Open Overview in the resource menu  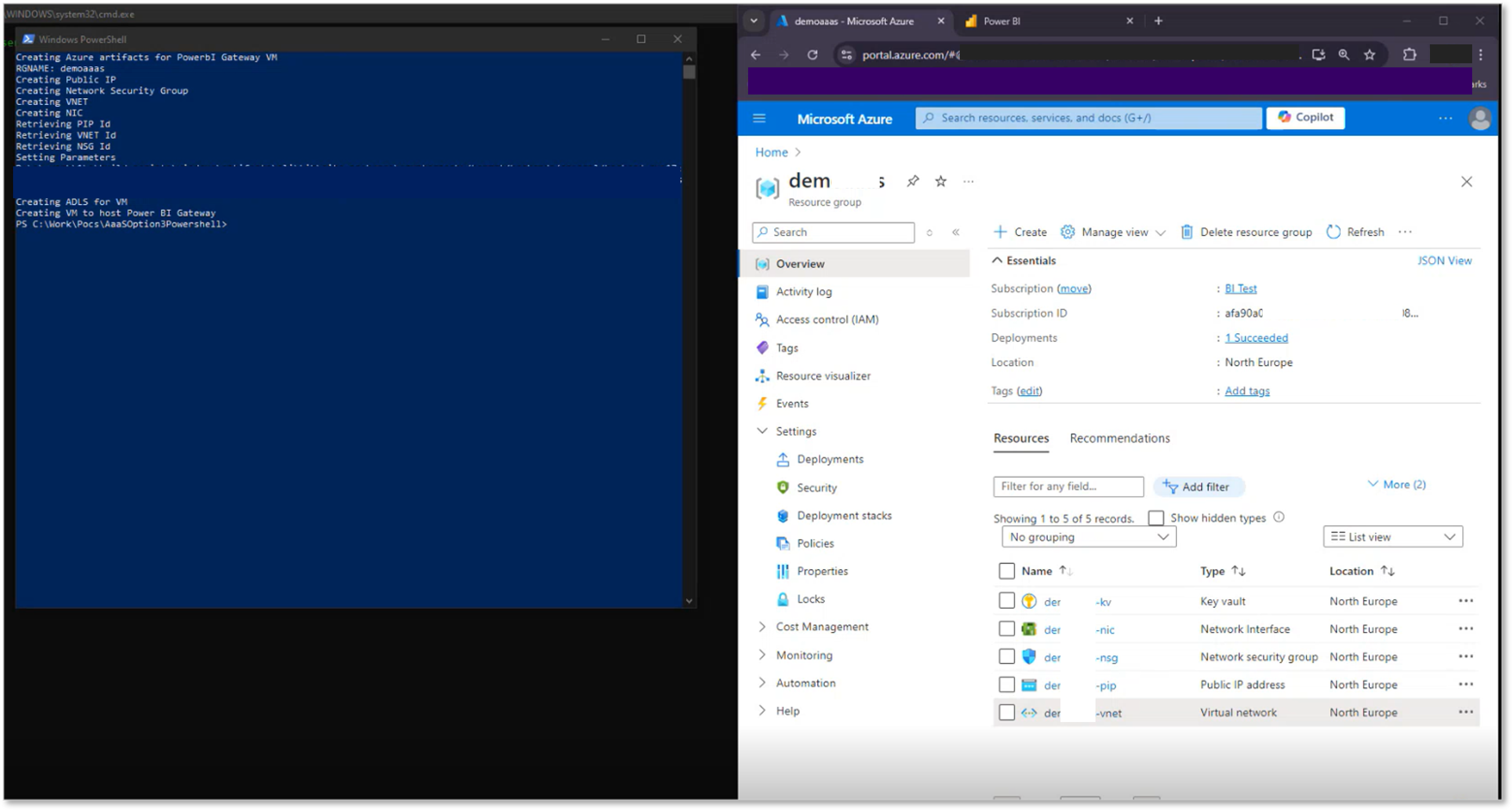pyautogui.click(x=854, y=264)
